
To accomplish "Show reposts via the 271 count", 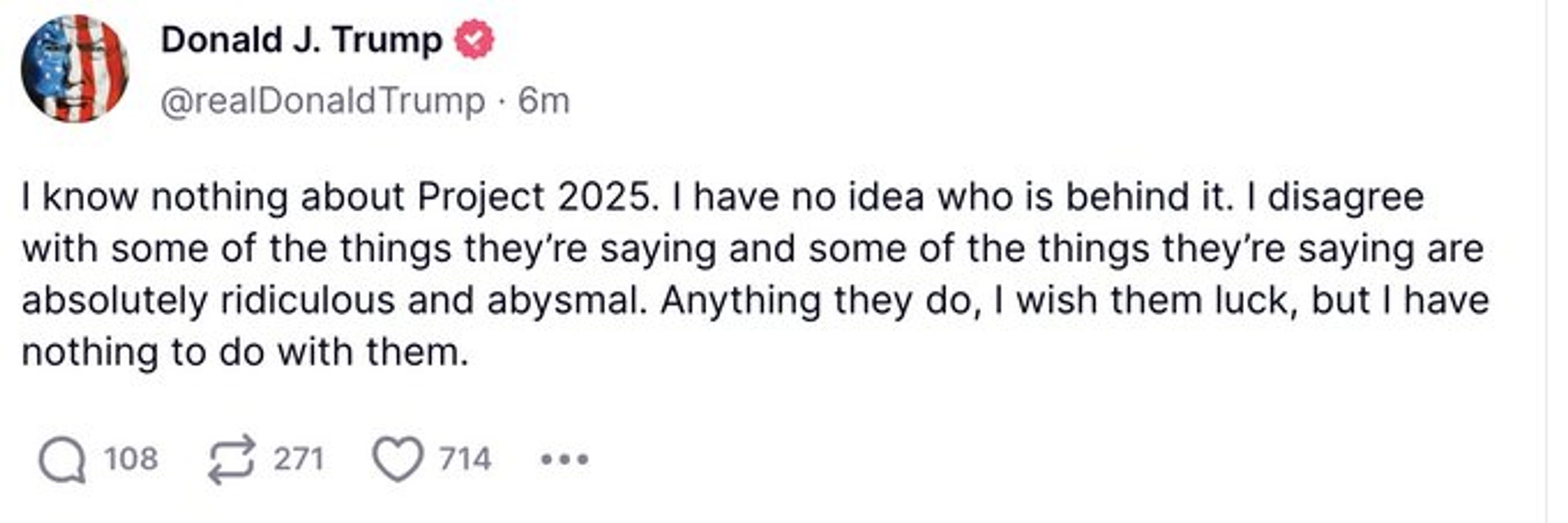I will (x=297, y=459).
